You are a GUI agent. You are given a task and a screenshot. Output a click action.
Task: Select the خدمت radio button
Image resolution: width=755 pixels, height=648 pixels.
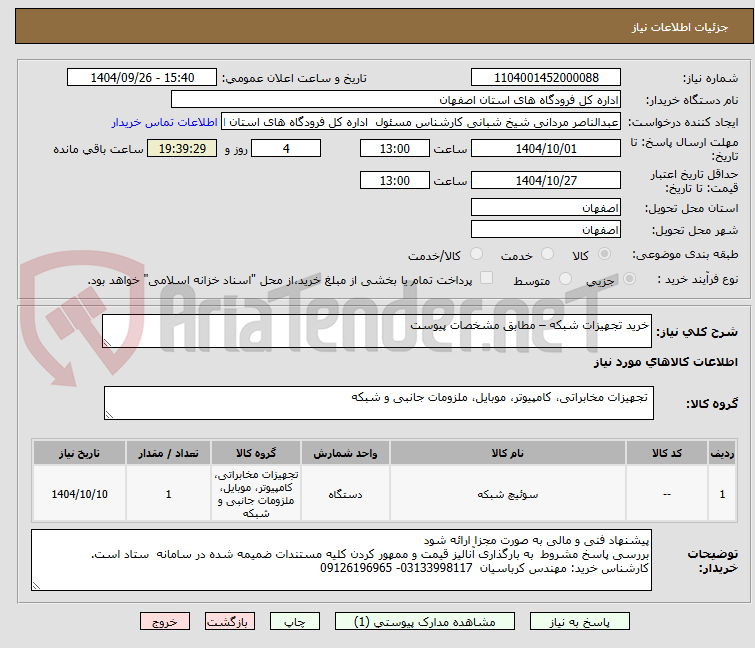coord(547,254)
